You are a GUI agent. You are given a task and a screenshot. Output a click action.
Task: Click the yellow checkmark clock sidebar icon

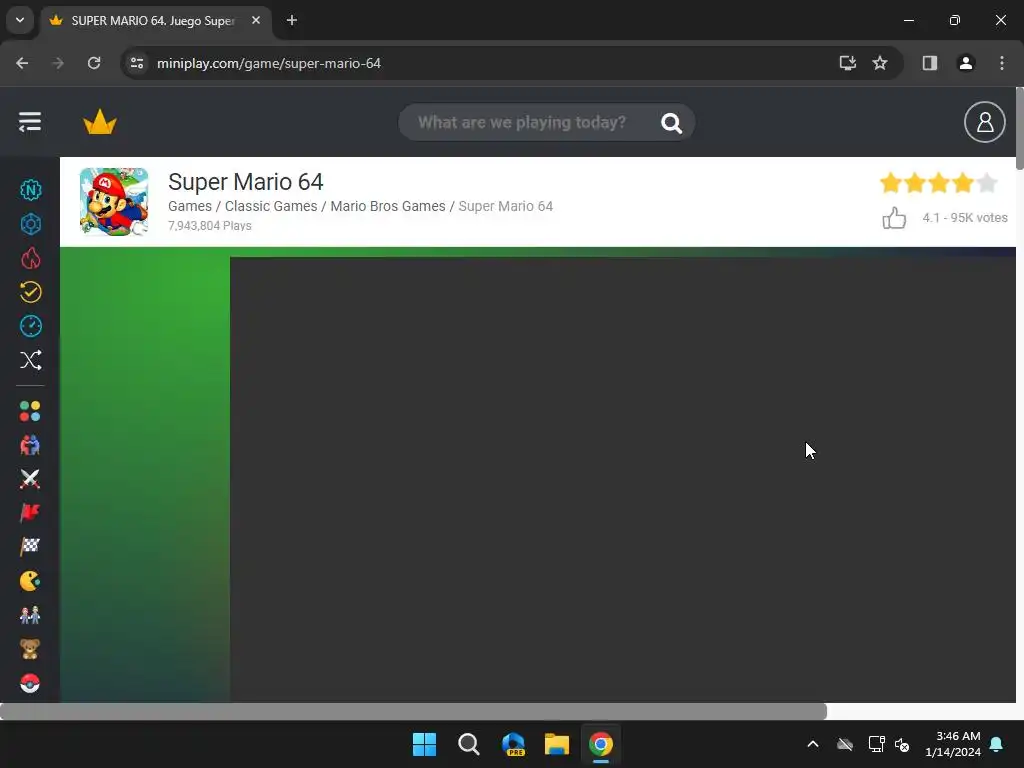pyautogui.click(x=30, y=292)
